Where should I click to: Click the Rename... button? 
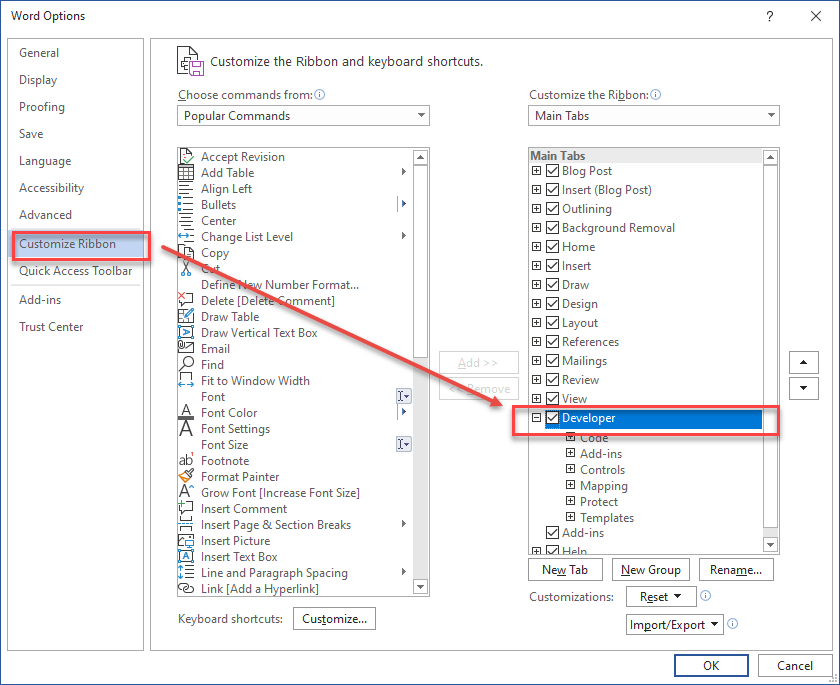click(x=736, y=570)
